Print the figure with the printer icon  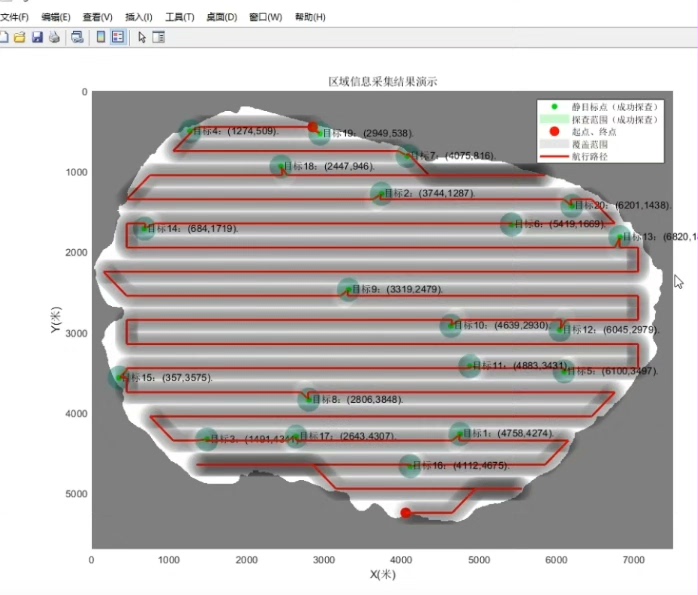(54, 37)
